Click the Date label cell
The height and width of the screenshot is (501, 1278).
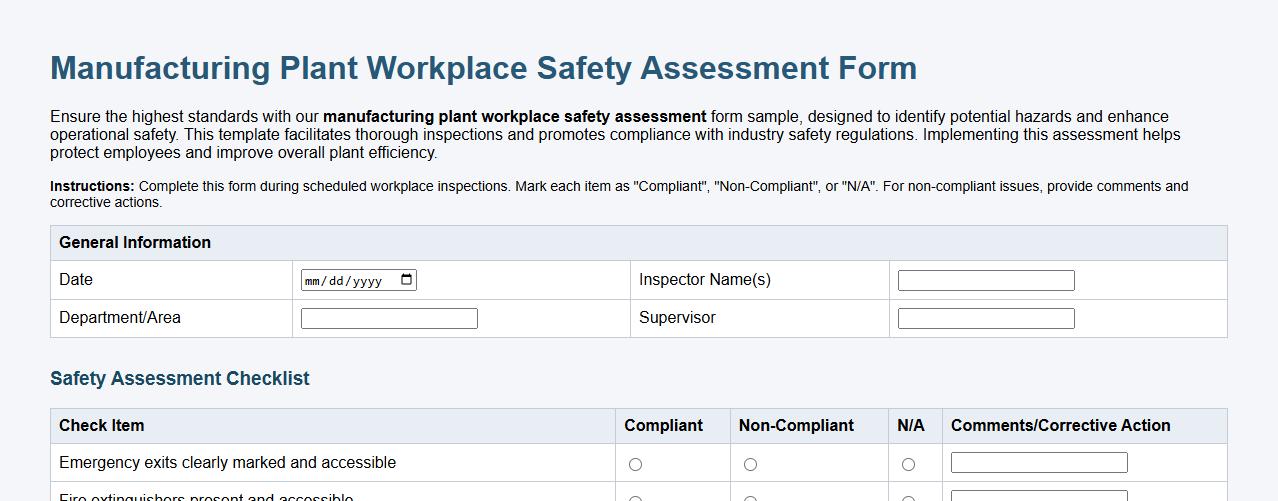coord(171,280)
